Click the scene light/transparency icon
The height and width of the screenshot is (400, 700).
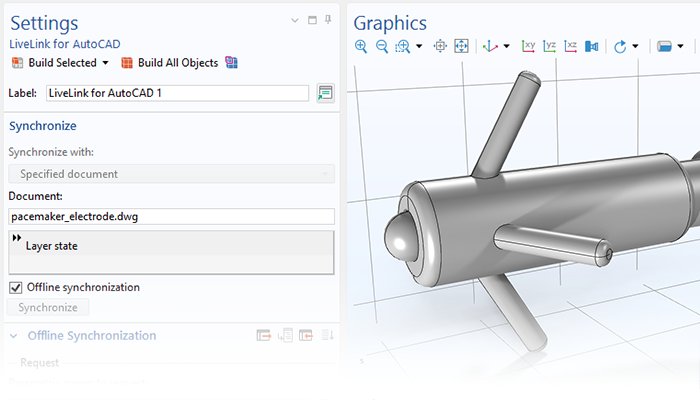[664, 46]
